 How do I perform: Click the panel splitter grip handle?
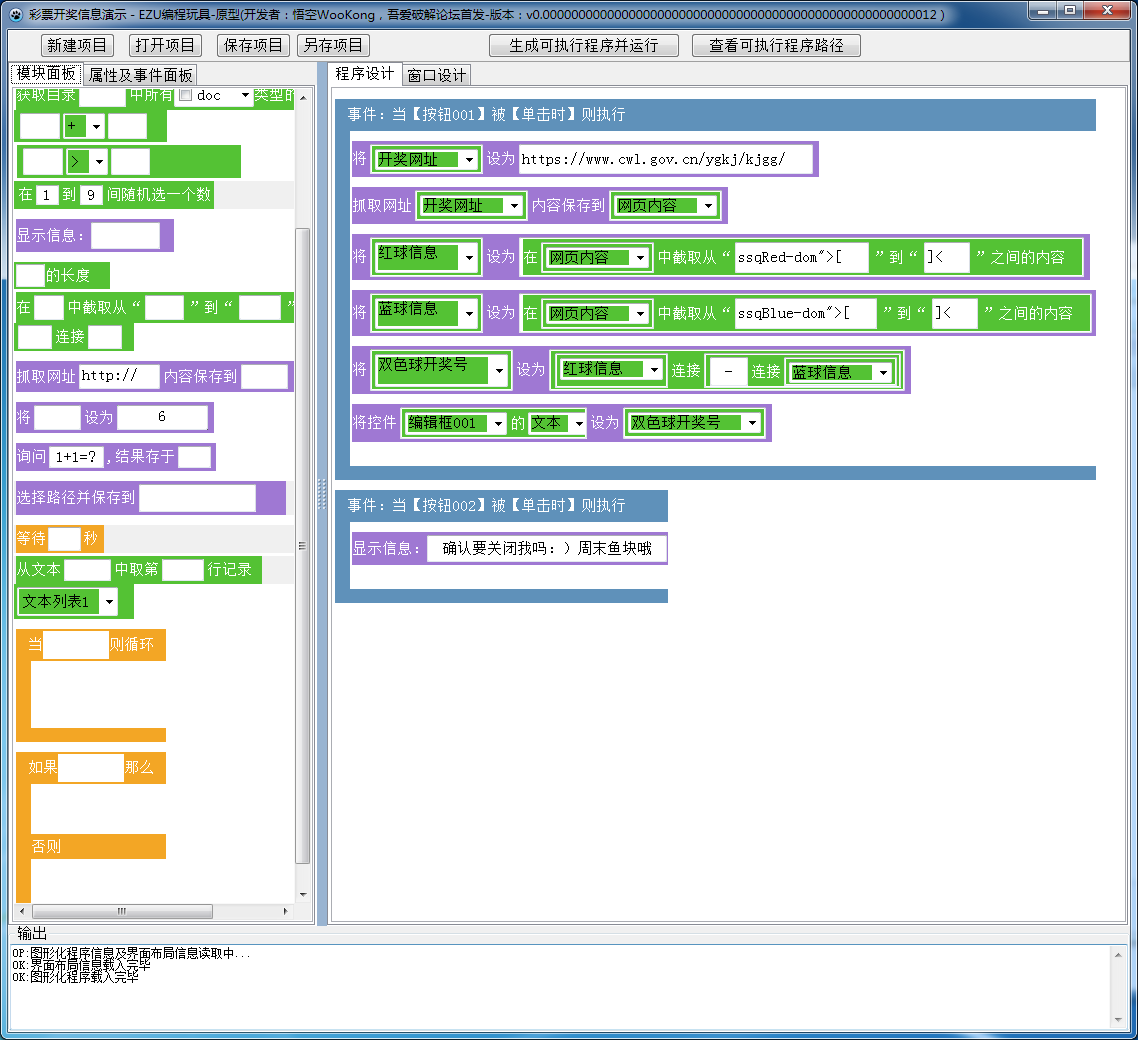click(322, 494)
